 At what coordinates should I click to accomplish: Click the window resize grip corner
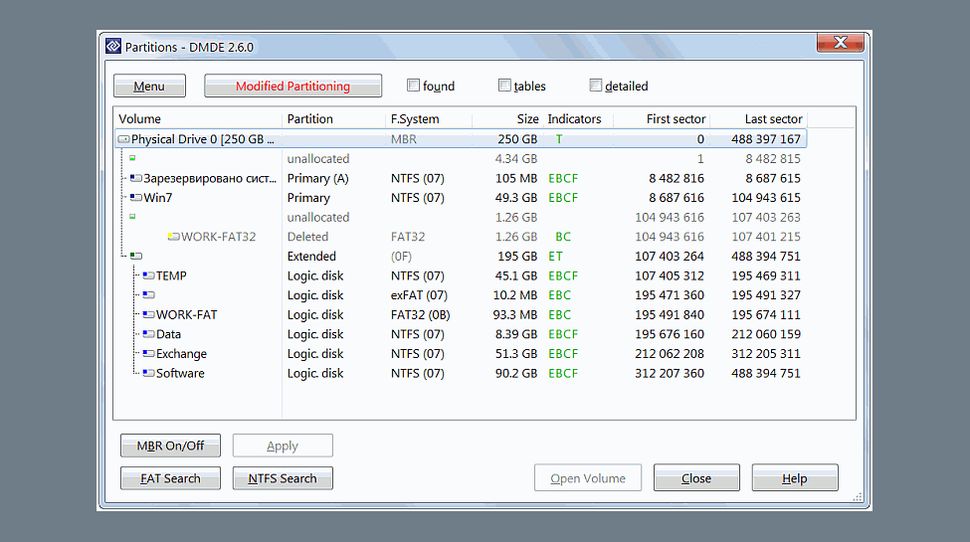[x=857, y=497]
